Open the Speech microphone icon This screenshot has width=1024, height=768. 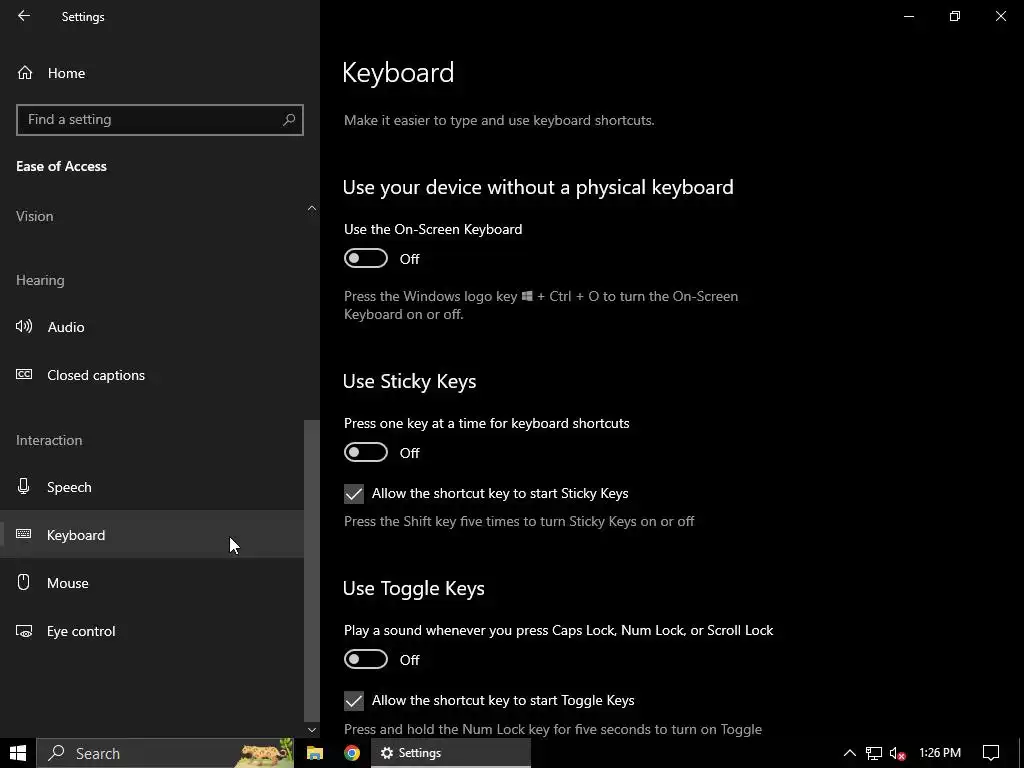(x=25, y=487)
